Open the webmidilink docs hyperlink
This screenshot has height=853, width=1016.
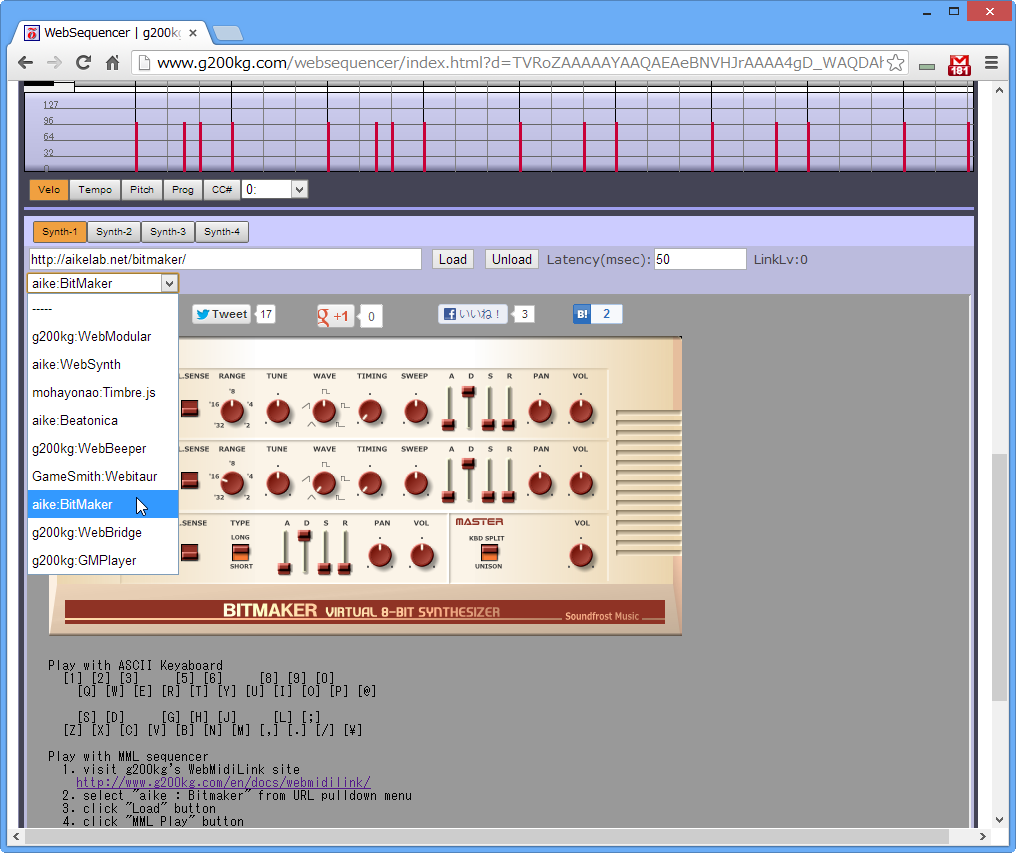pos(224,782)
